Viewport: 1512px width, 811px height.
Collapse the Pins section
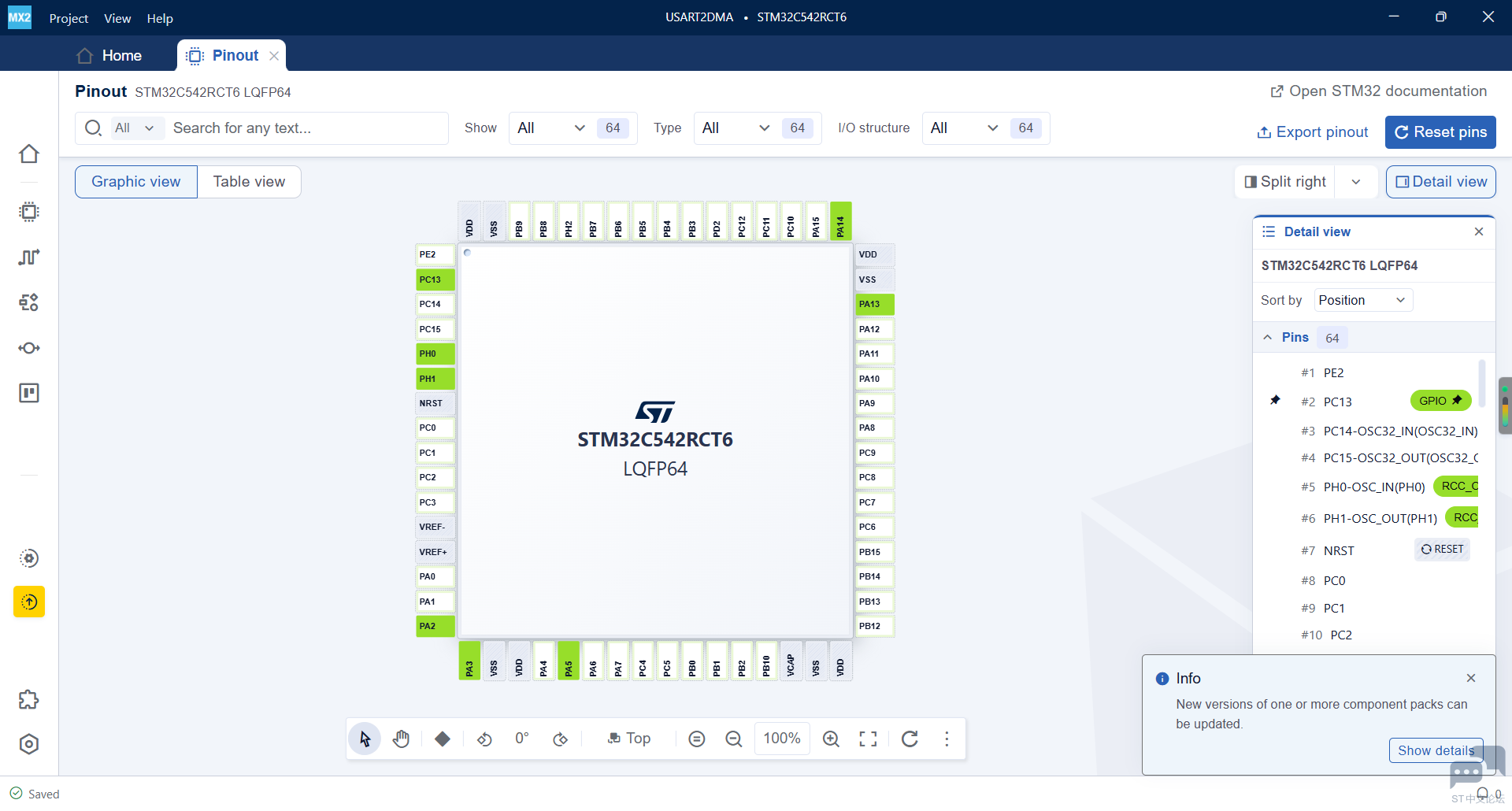(x=1268, y=337)
